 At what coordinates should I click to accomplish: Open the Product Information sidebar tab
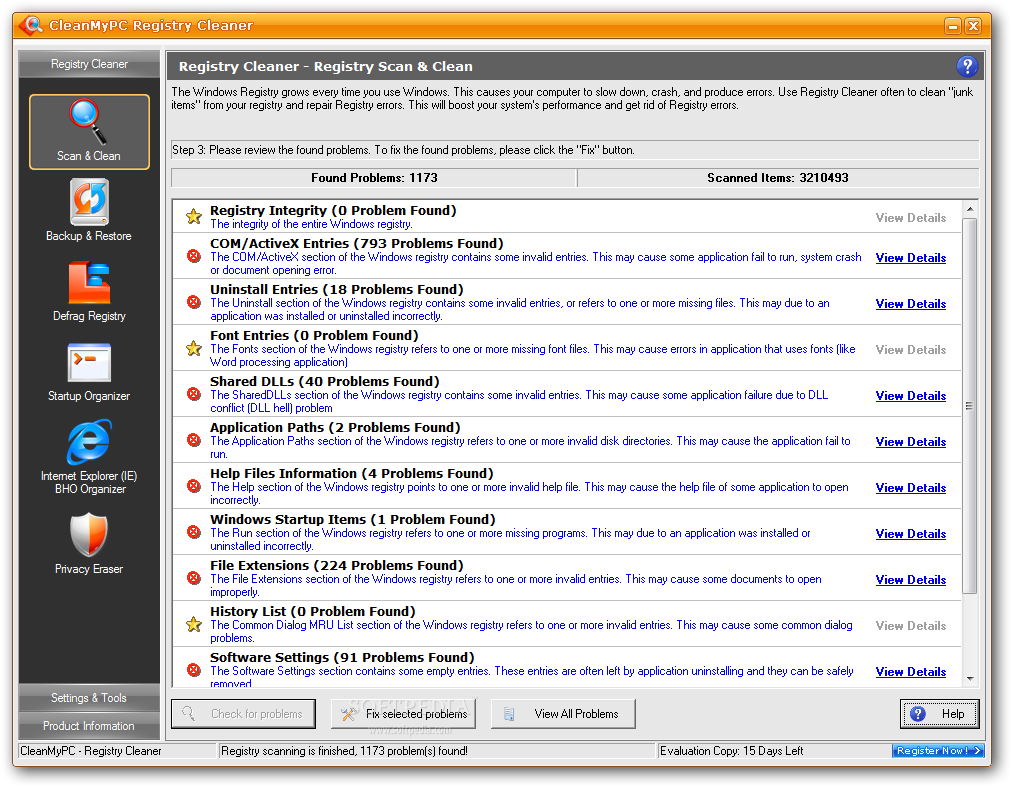pos(89,726)
